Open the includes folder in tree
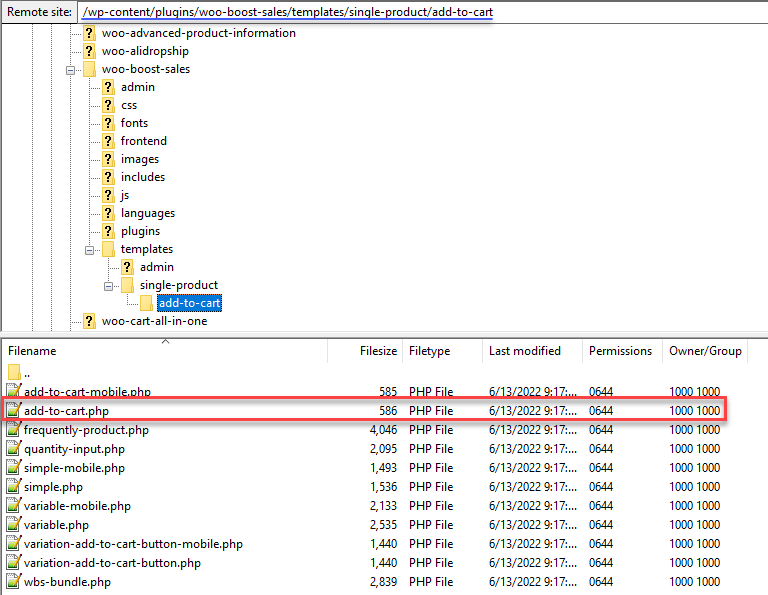The height and width of the screenshot is (595, 768). click(x=143, y=177)
